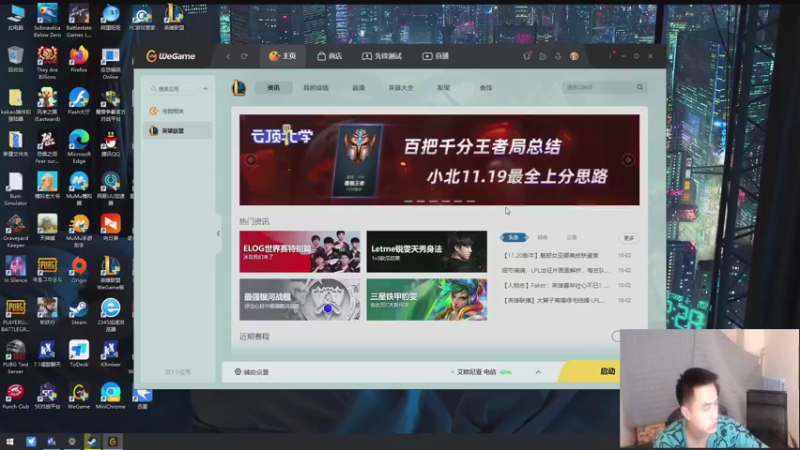Open Microsoft Edge desktop shortcut
The image size is (800, 450).
pos(79,146)
